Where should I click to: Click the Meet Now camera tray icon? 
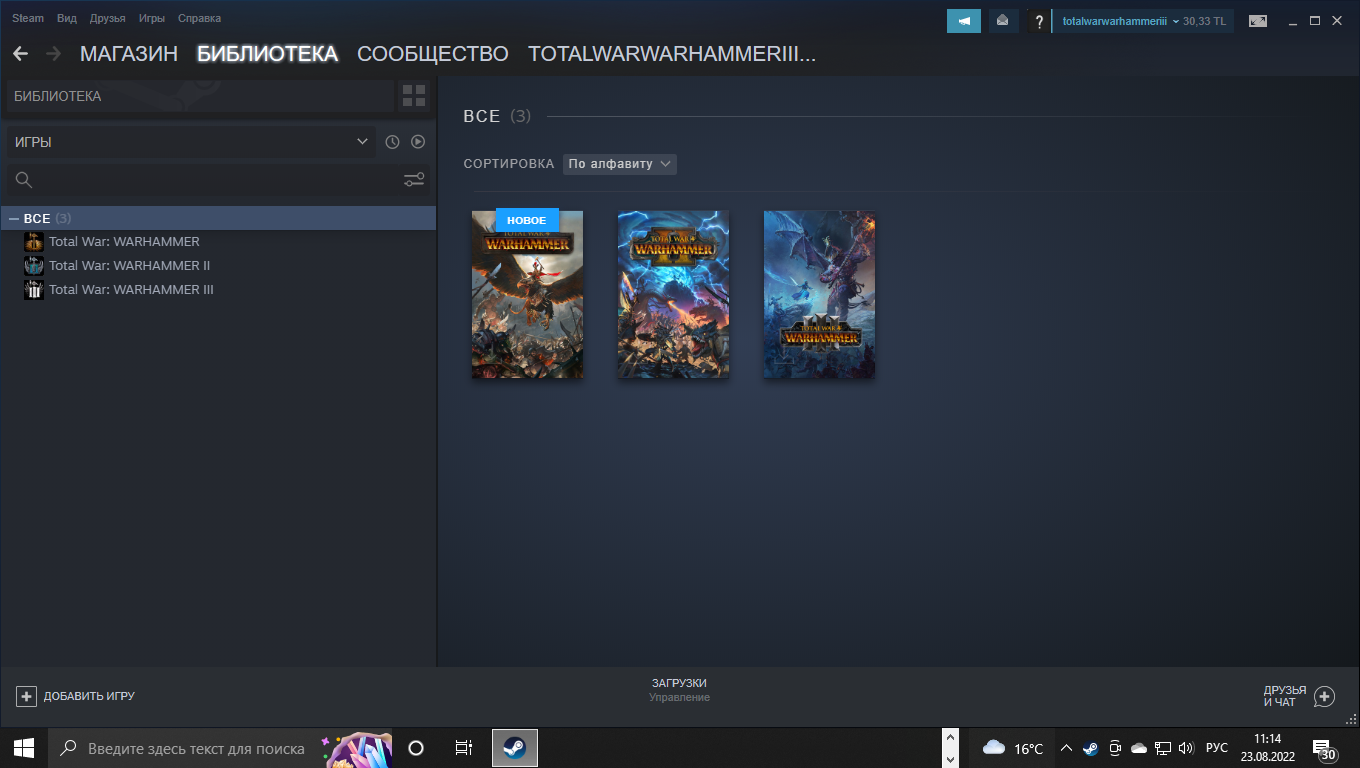[x=1114, y=748]
